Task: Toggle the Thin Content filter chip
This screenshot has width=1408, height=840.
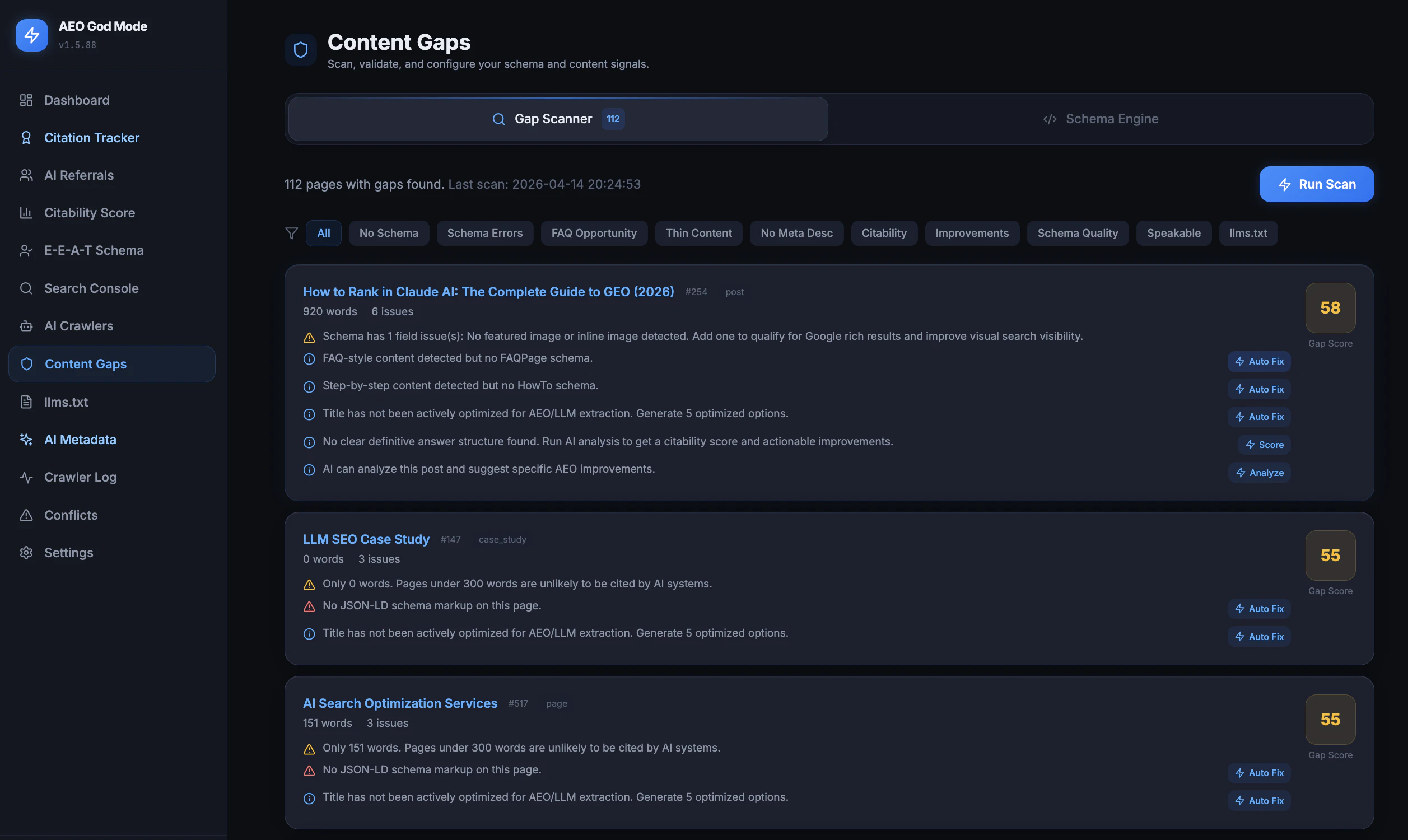Action: click(x=698, y=233)
